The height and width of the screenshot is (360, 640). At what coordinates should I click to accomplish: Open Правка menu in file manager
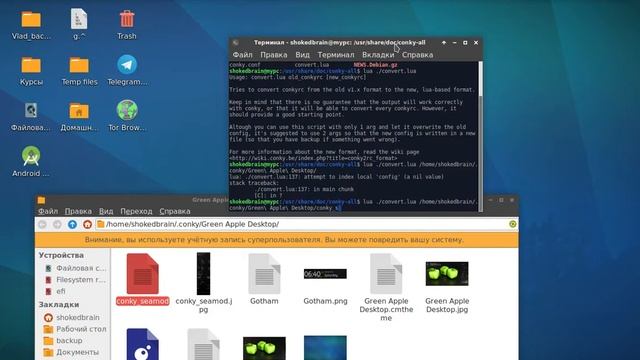coord(78,211)
